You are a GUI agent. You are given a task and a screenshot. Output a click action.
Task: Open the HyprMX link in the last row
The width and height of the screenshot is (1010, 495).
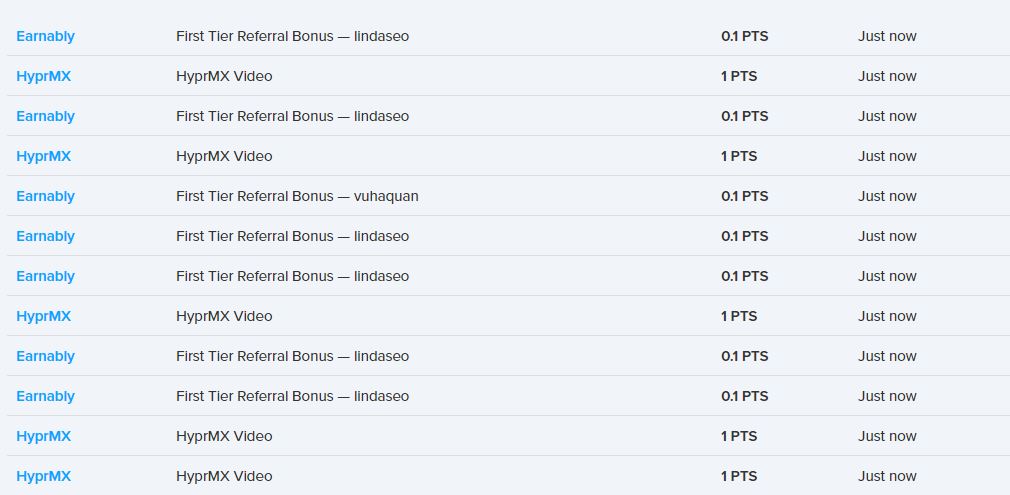coord(43,476)
